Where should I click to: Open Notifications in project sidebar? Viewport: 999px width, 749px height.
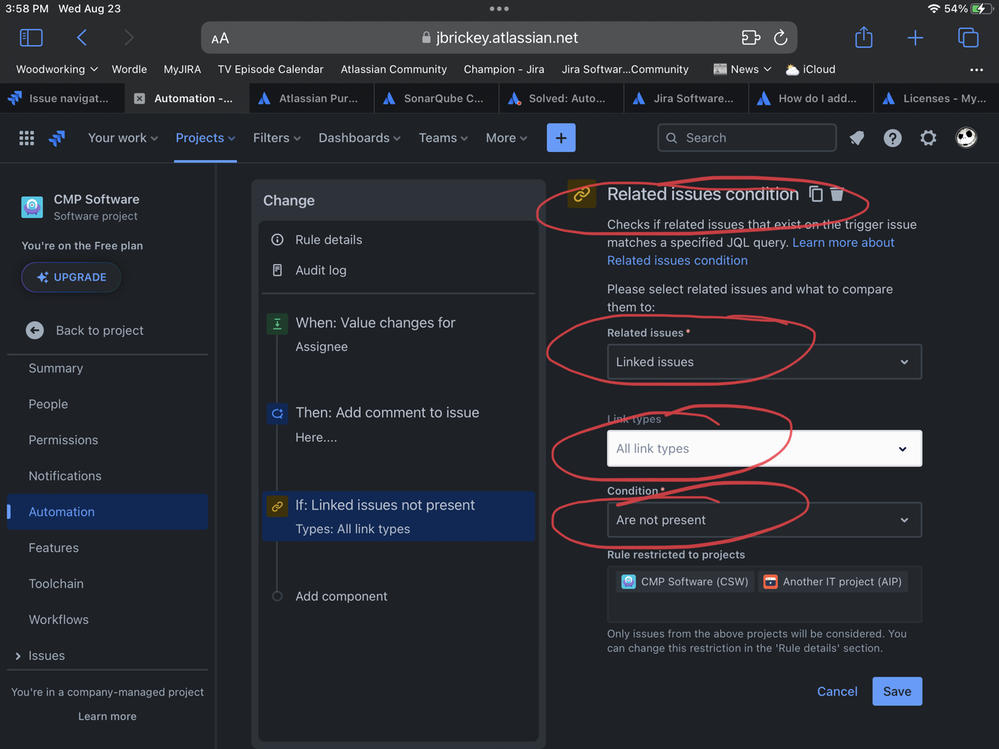(65, 476)
